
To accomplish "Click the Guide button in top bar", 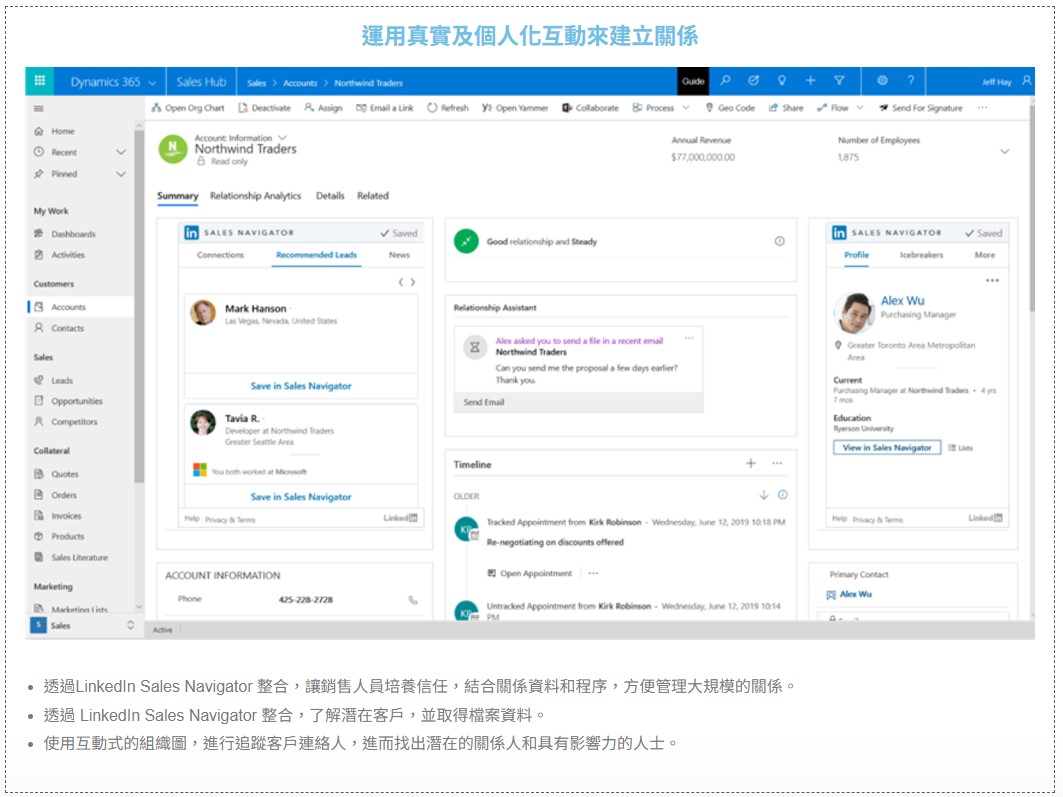I will click(x=693, y=81).
